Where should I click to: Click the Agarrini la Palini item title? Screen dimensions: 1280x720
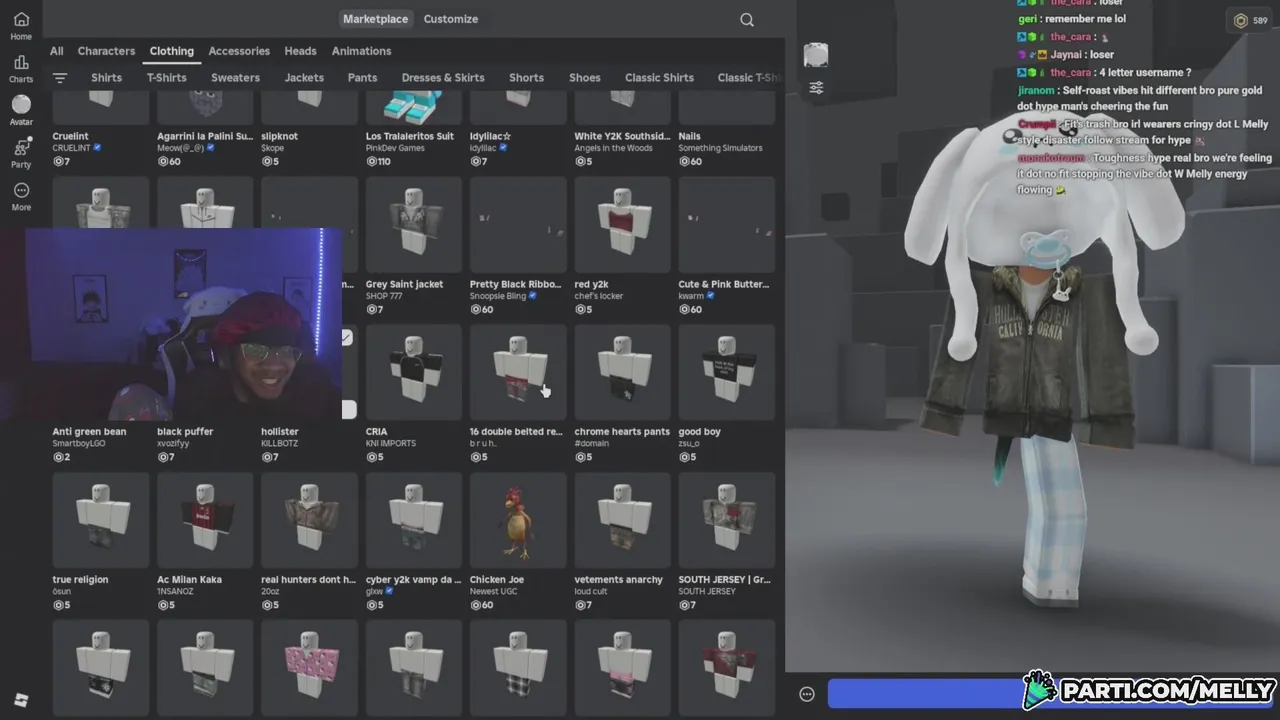205,136
